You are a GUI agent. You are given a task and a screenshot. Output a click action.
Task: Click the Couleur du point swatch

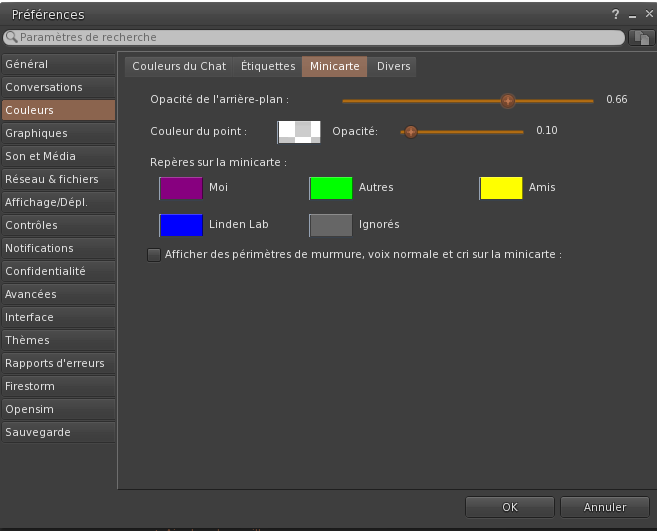coord(299,131)
